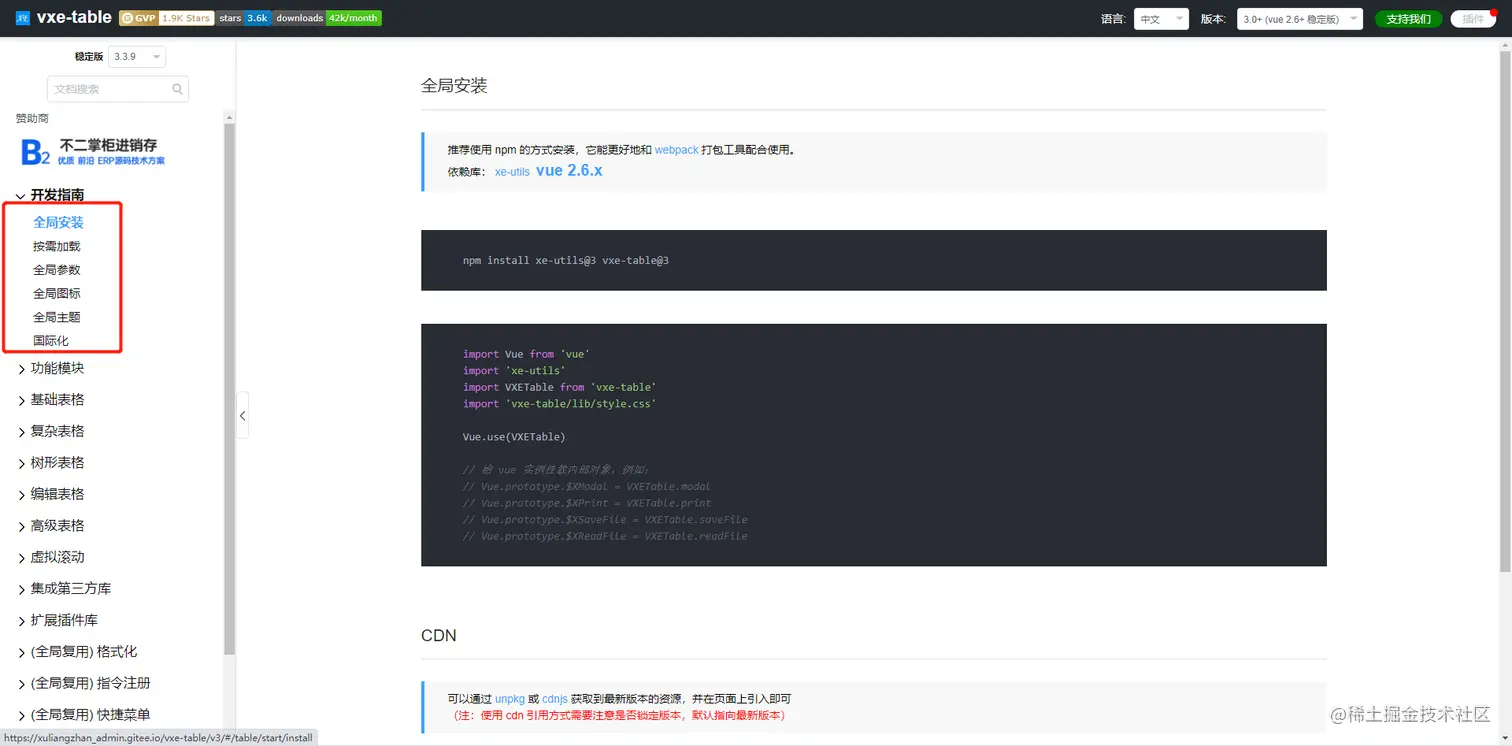Screen dimensions: 1512x746
Task: Open the xe-utils dependency link
Action: pyautogui.click(x=512, y=172)
